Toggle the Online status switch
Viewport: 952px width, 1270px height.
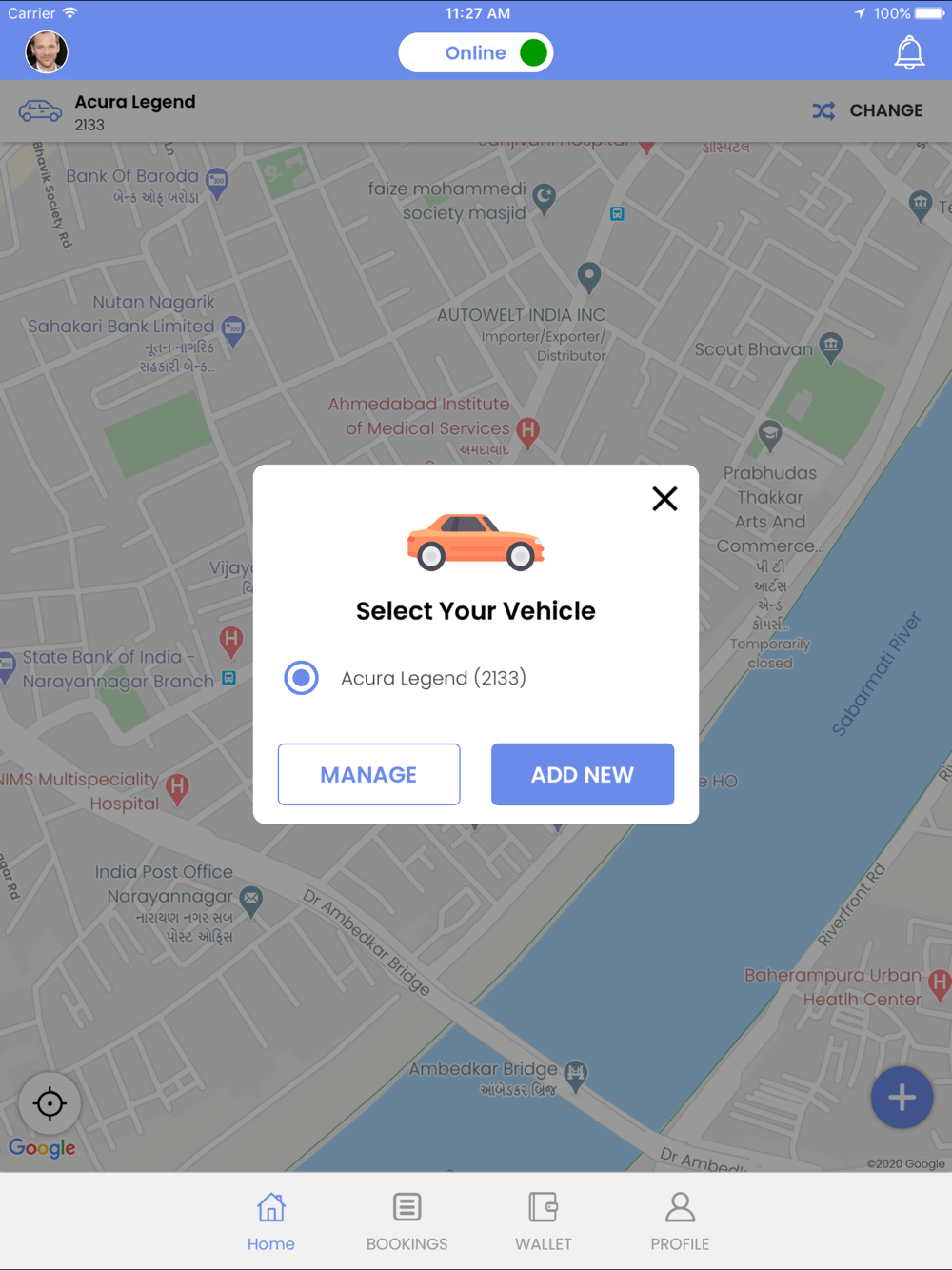476,52
